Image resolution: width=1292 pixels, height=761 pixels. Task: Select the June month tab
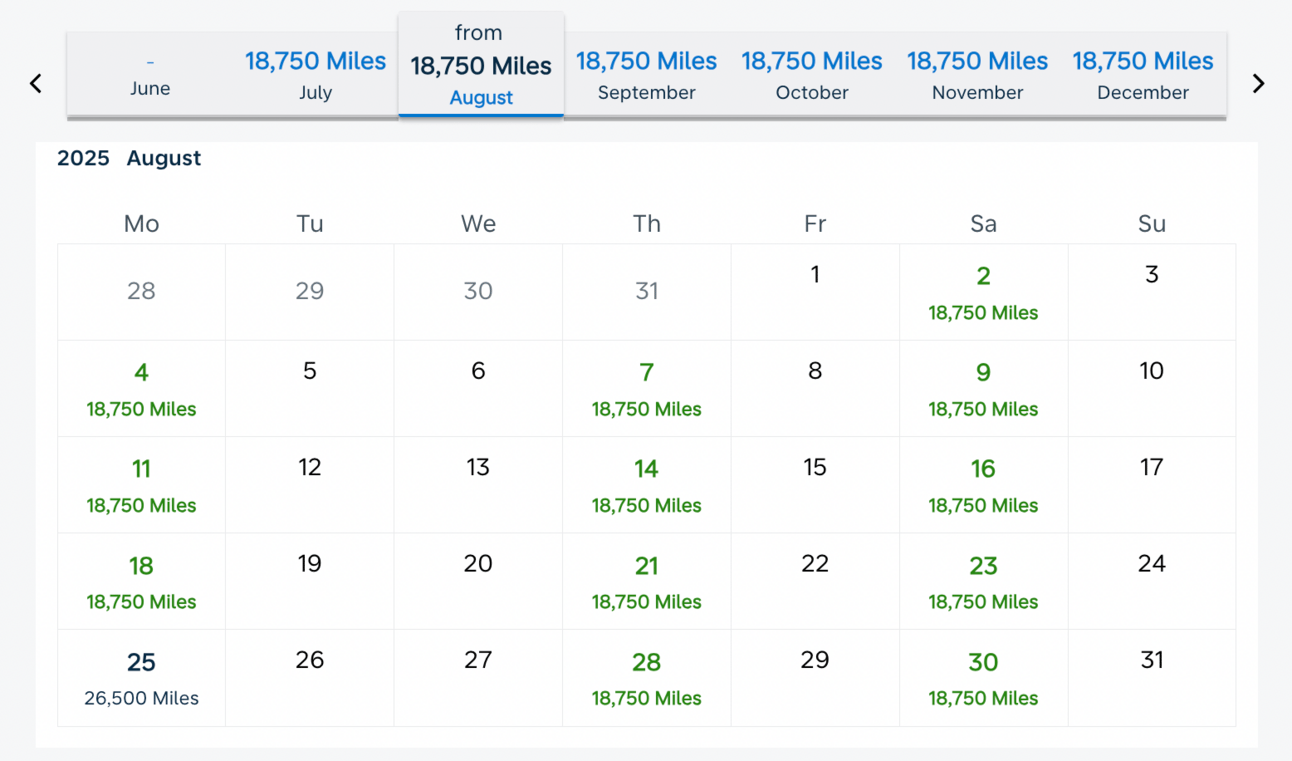150,75
